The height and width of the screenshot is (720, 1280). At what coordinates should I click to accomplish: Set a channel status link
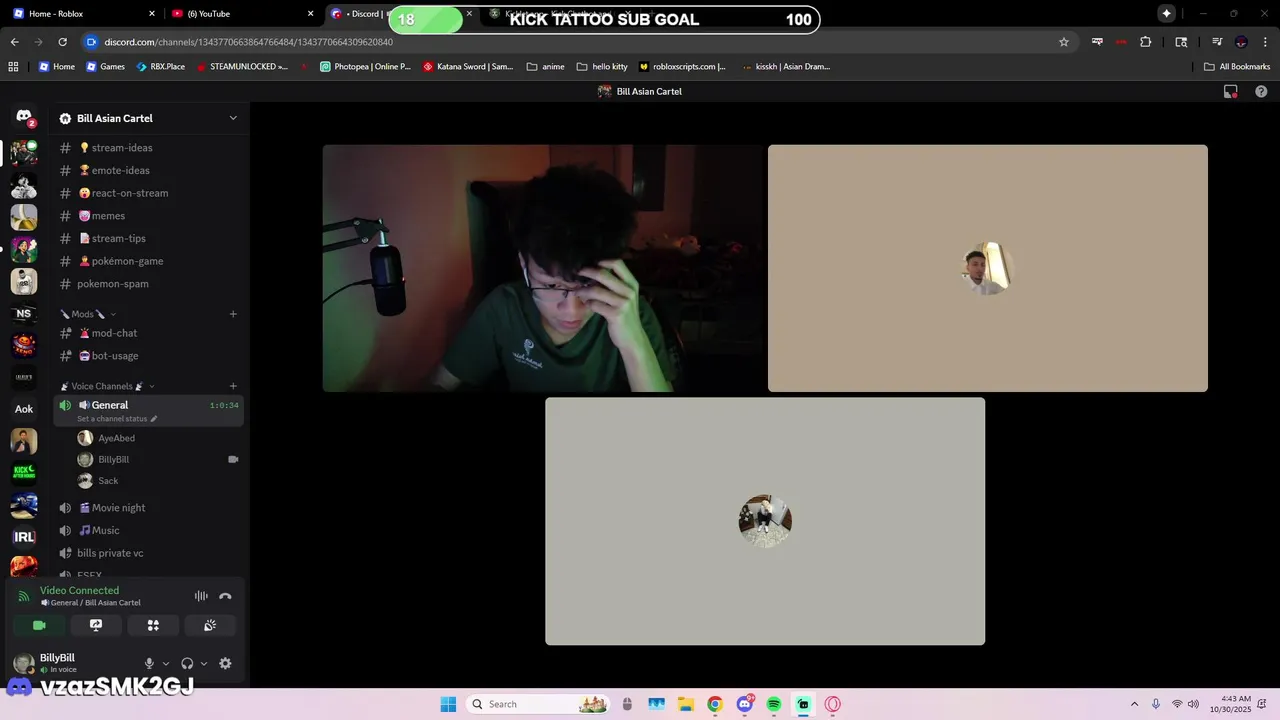[117, 419]
